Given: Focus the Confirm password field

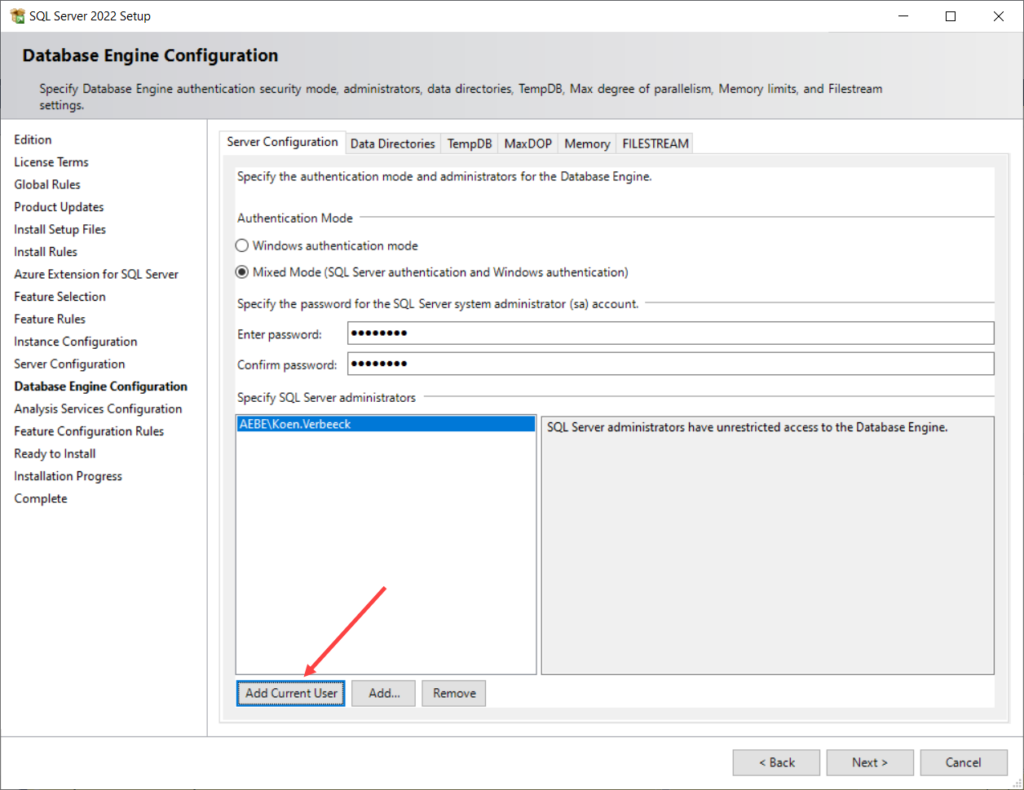Looking at the screenshot, I should point(671,364).
